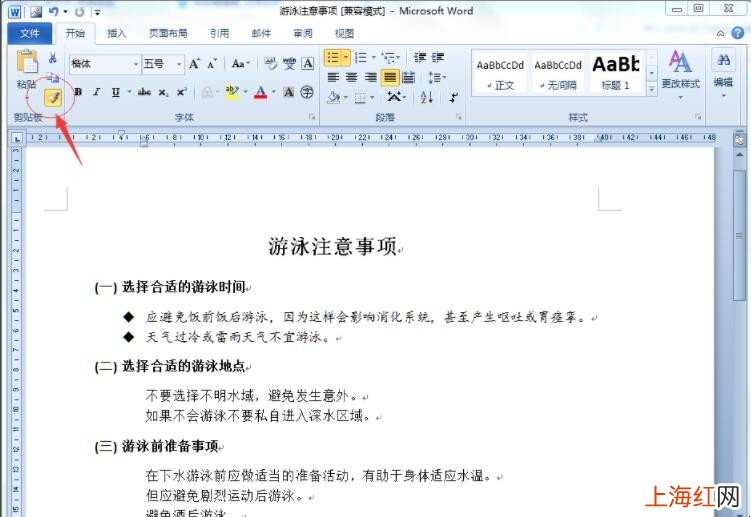Switch to the References tab
Image resolution: width=751 pixels, height=517 pixels.
point(219,33)
